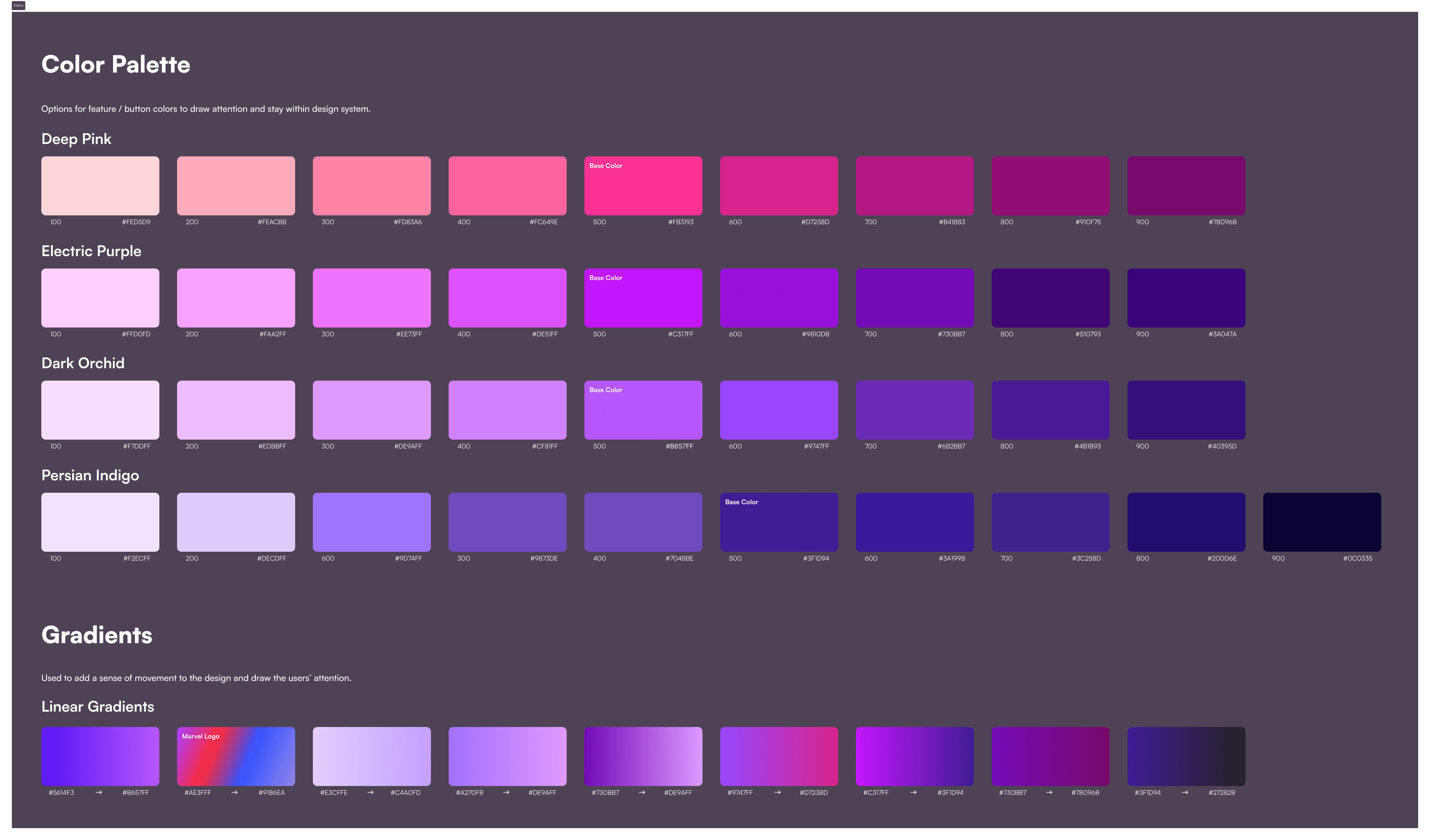Click the Persian Indigo heading
1430x840 pixels.
(x=90, y=475)
